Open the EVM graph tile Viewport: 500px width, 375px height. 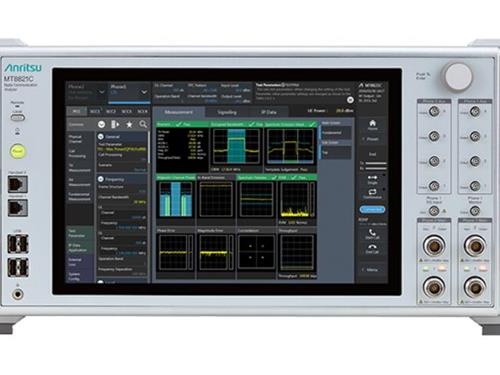297,200
